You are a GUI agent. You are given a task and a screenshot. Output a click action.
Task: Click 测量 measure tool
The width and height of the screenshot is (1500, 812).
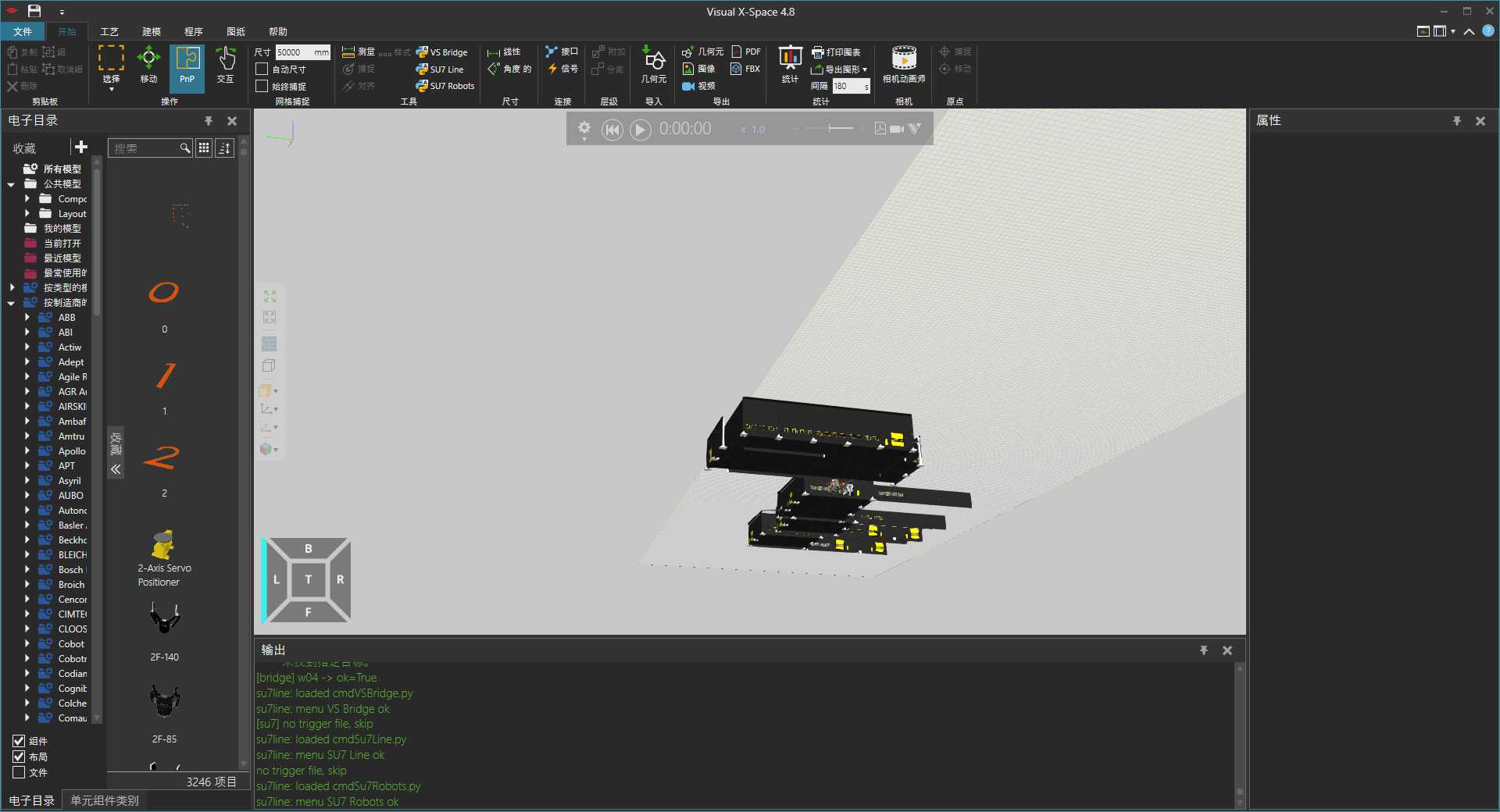pyautogui.click(x=359, y=52)
